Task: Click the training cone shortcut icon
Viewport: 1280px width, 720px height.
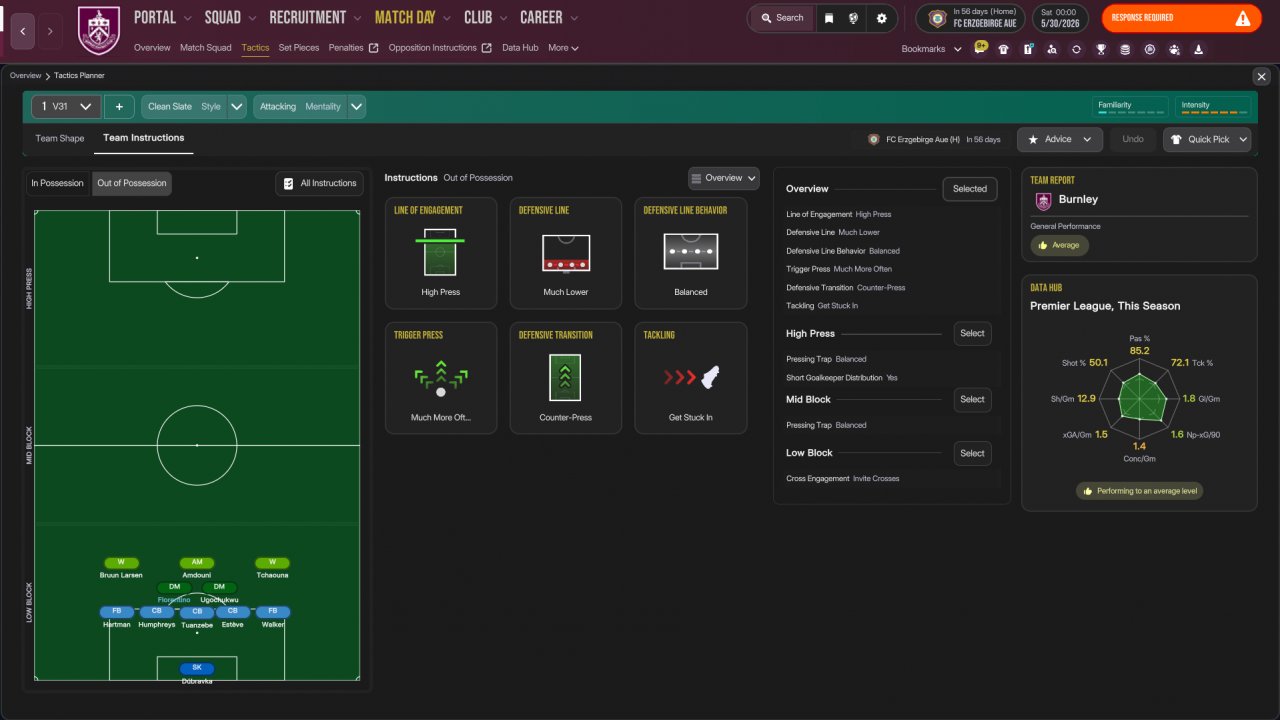Action: point(1198,49)
